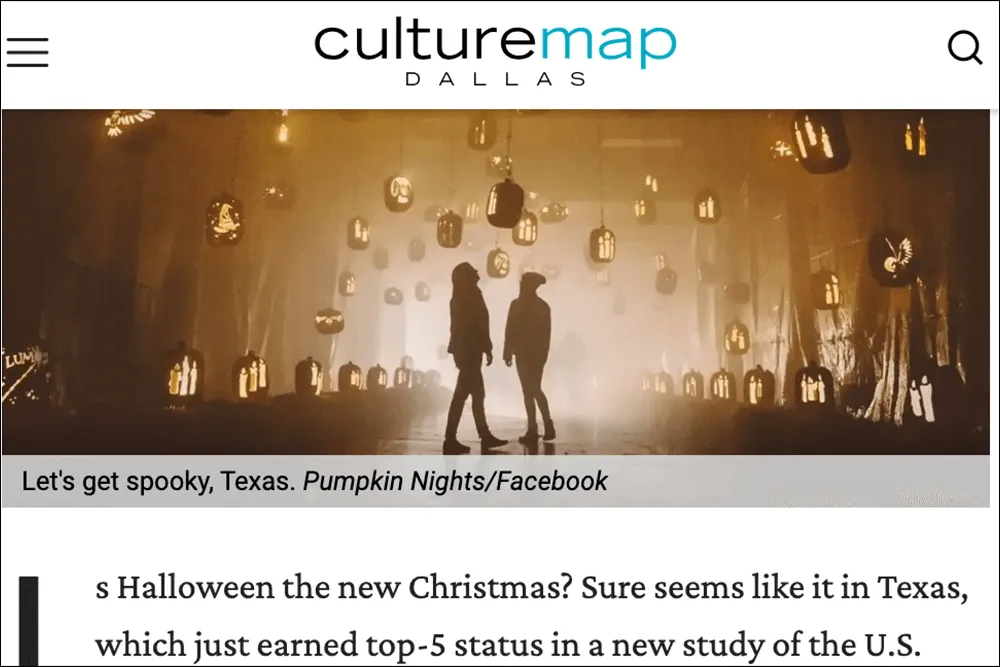Click the winged owl pumpkin at right
Screen dimensions: 1000x667
(x=893, y=256)
